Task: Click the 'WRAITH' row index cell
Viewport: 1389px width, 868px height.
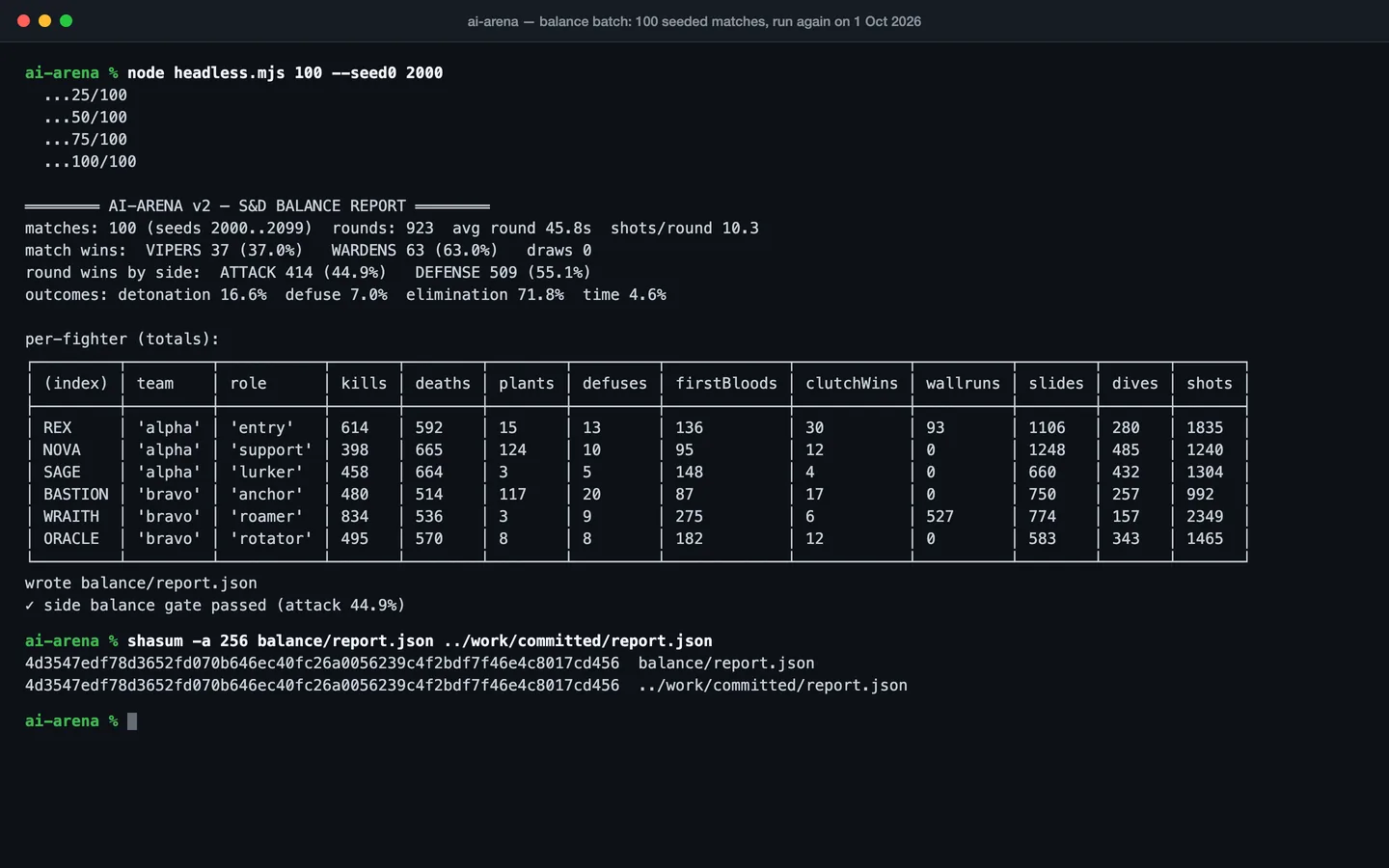Action: [71, 516]
